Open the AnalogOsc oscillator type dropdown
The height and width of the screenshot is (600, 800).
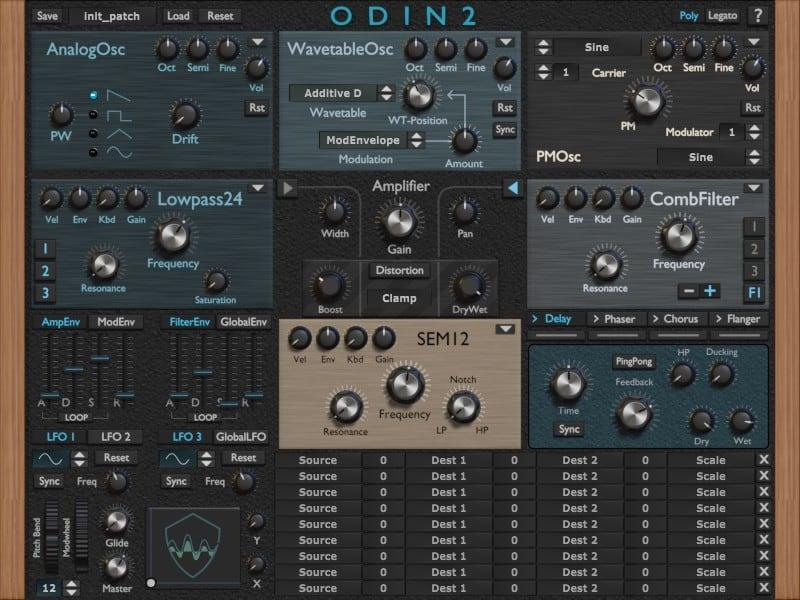pos(258,42)
